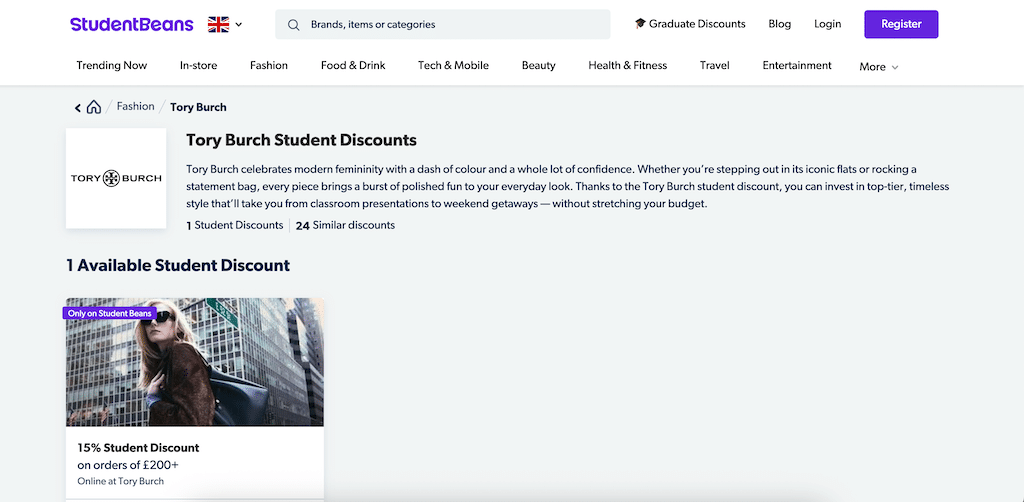
Task: Click the home icon in breadcrumb
Action: (x=94, y=107)
